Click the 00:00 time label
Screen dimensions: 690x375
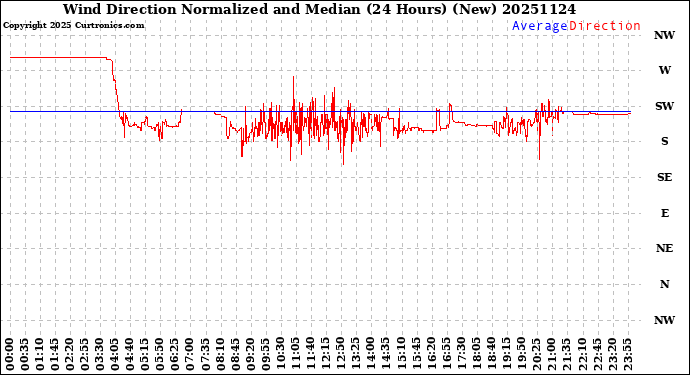tap(10, 355)
